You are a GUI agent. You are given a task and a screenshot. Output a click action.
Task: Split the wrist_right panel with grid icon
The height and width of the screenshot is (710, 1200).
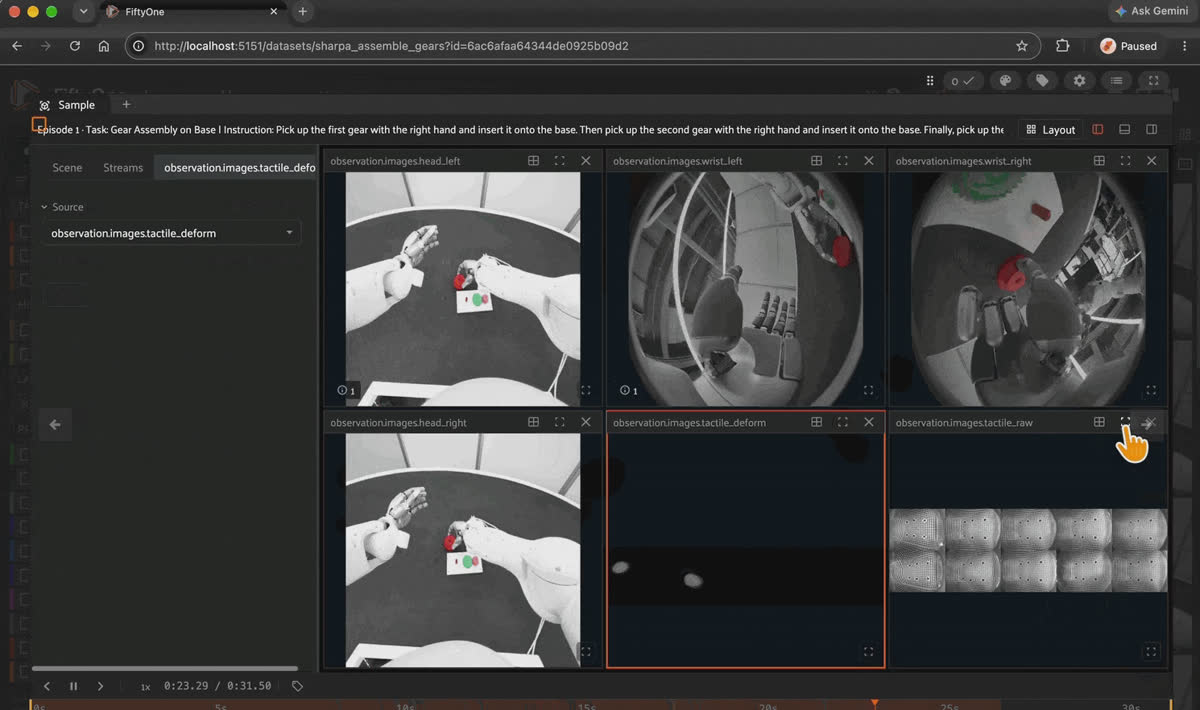[x=1100, y=161]
